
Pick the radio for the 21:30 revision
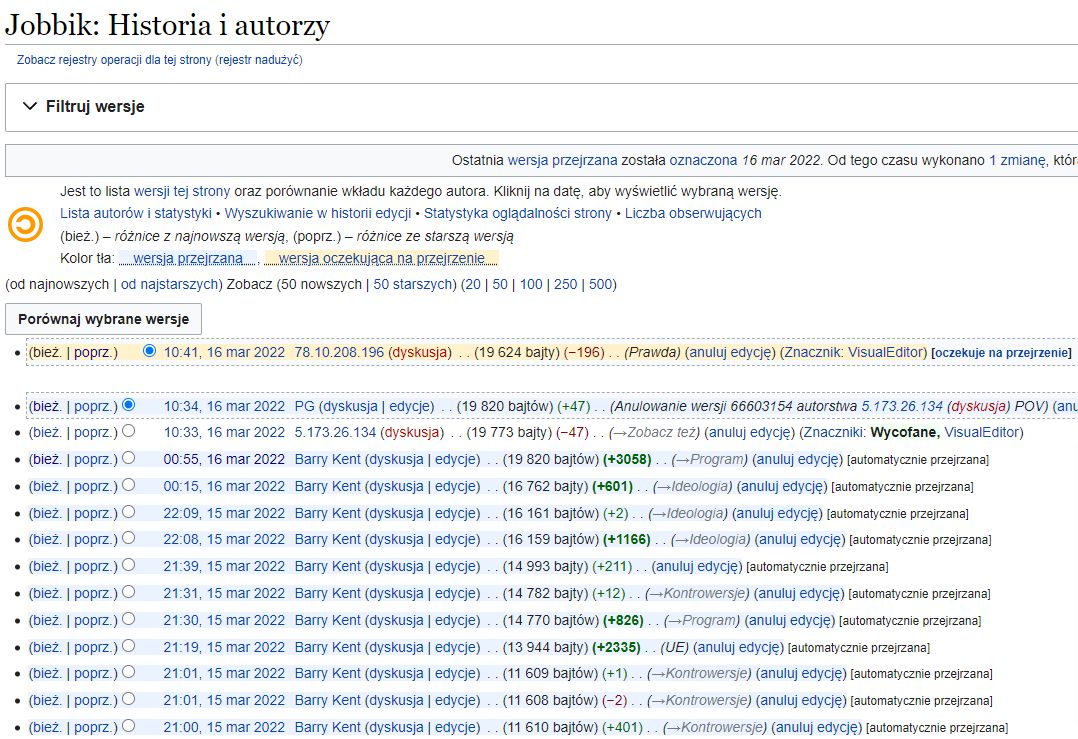[x=129, y=619]
